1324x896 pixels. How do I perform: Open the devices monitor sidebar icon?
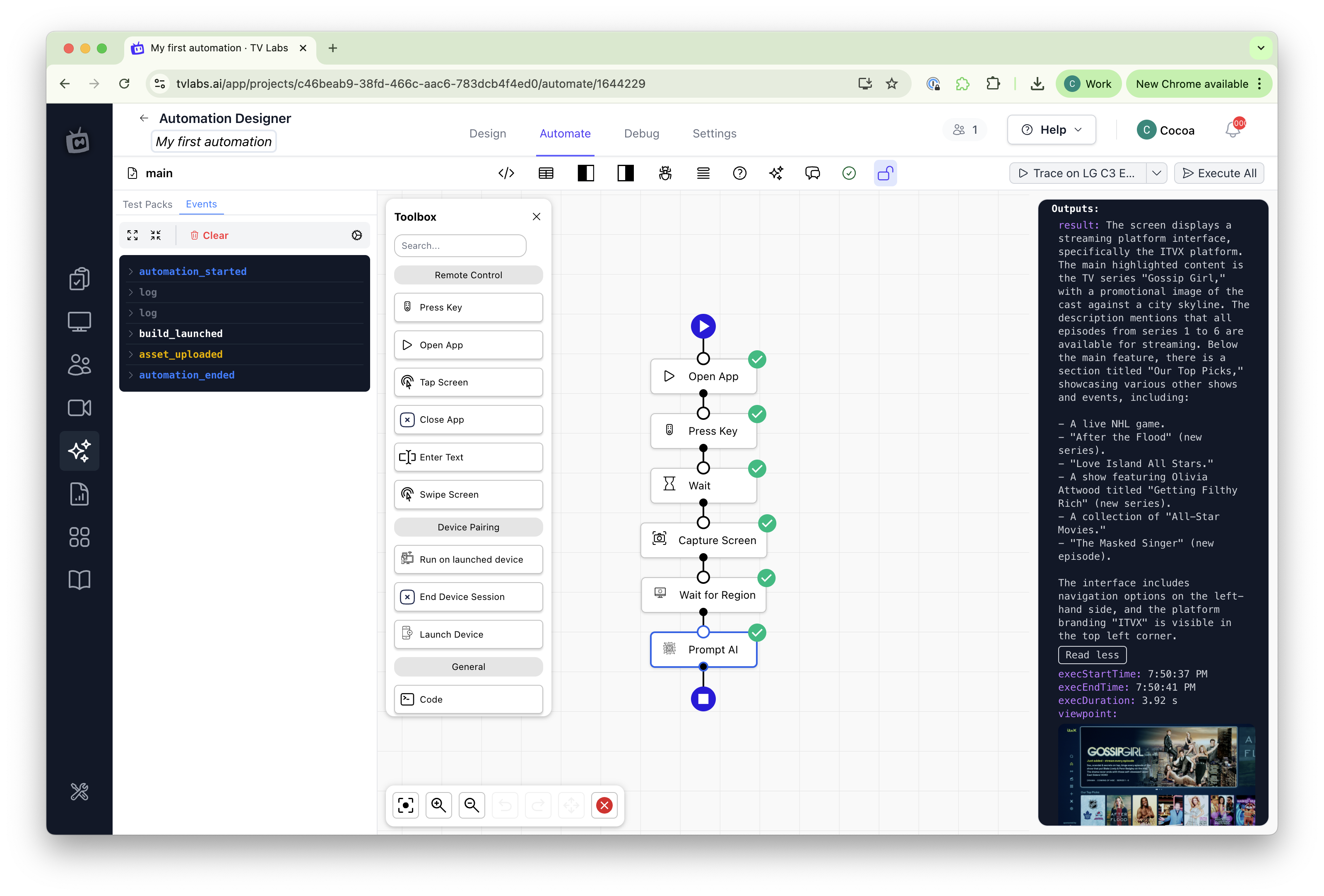pyautogui.click(x=79, y=322)
